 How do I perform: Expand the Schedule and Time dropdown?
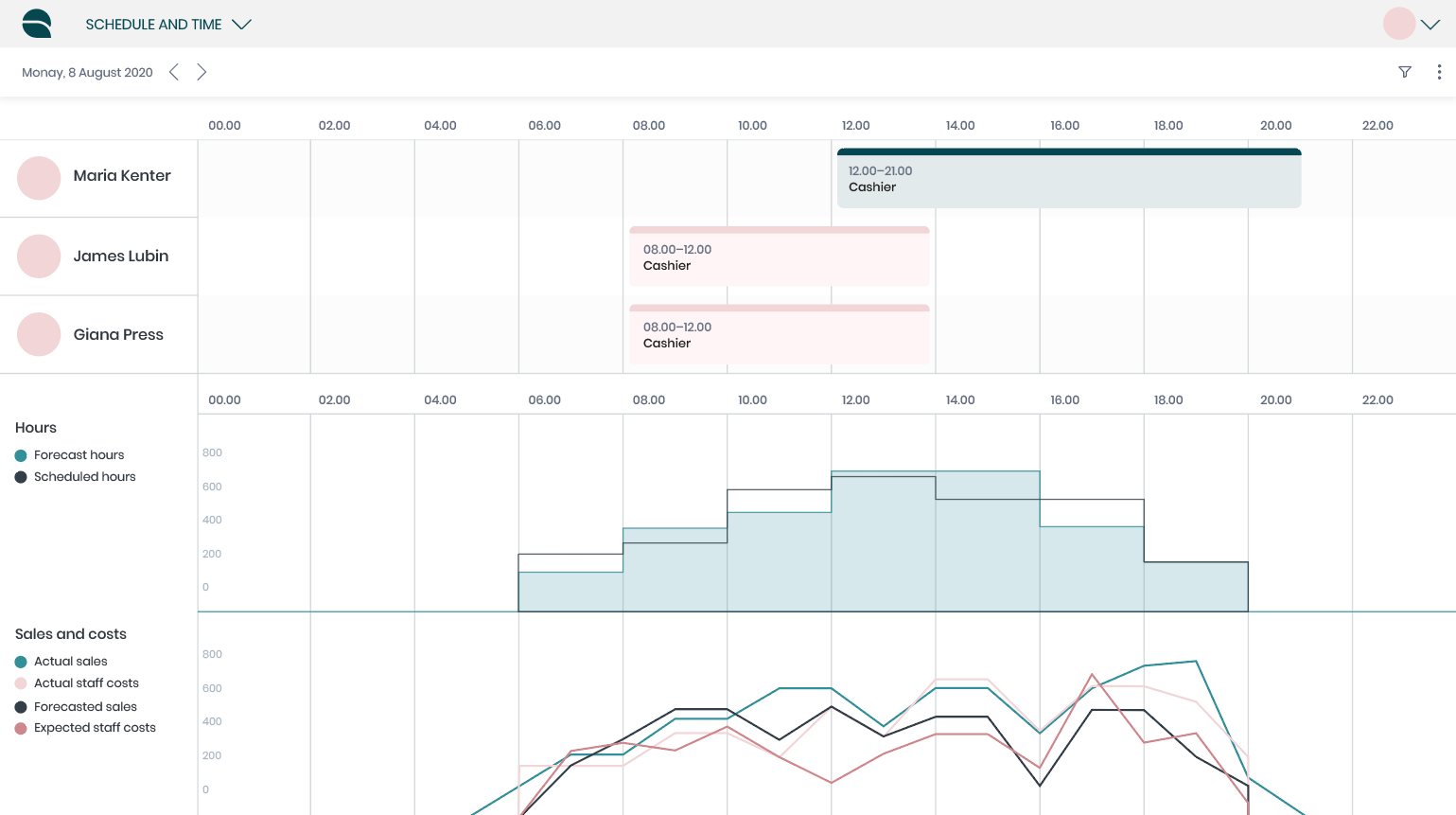[167, 25]
